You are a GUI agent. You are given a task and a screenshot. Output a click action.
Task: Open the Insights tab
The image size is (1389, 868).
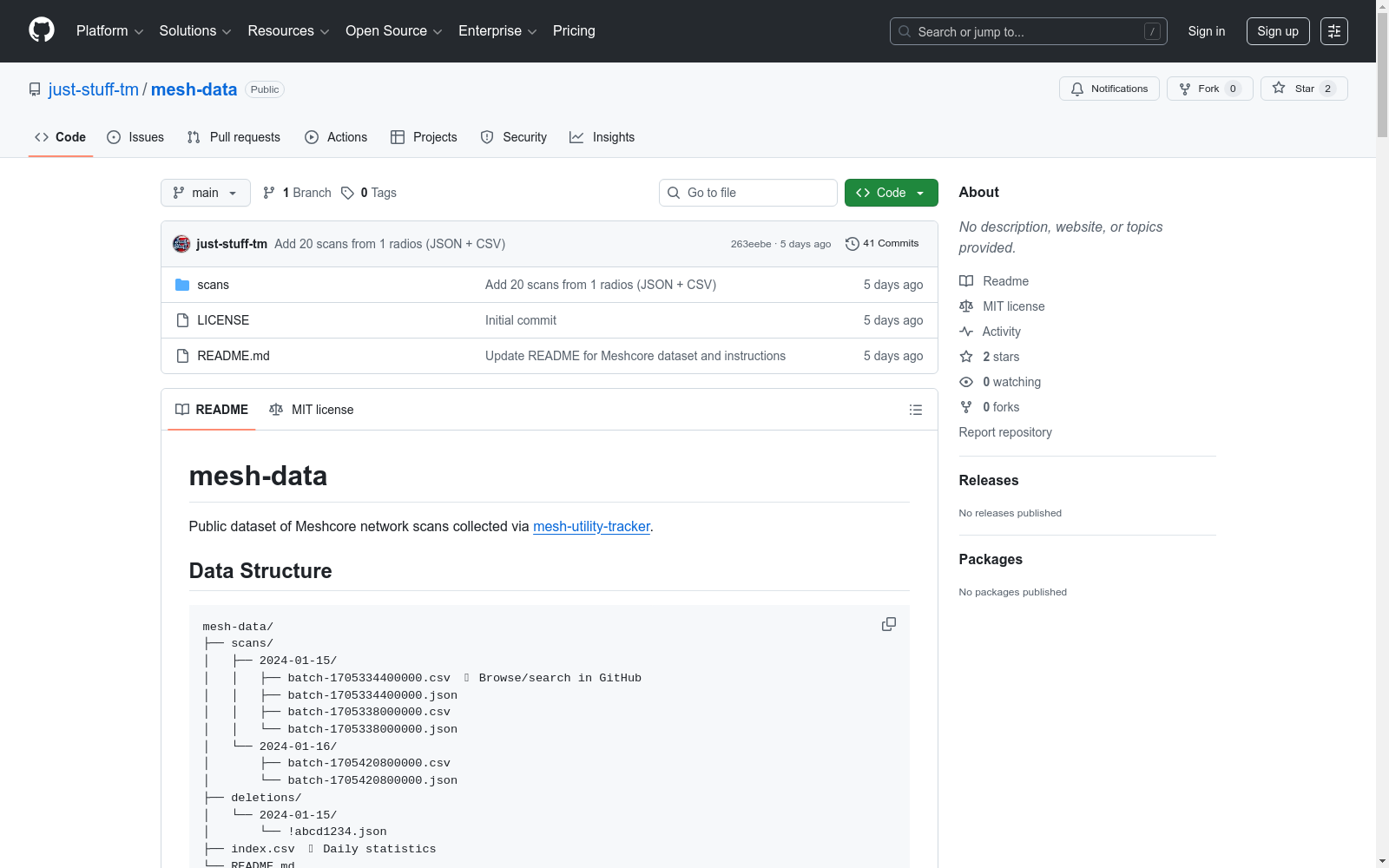(x=602, y=137)
